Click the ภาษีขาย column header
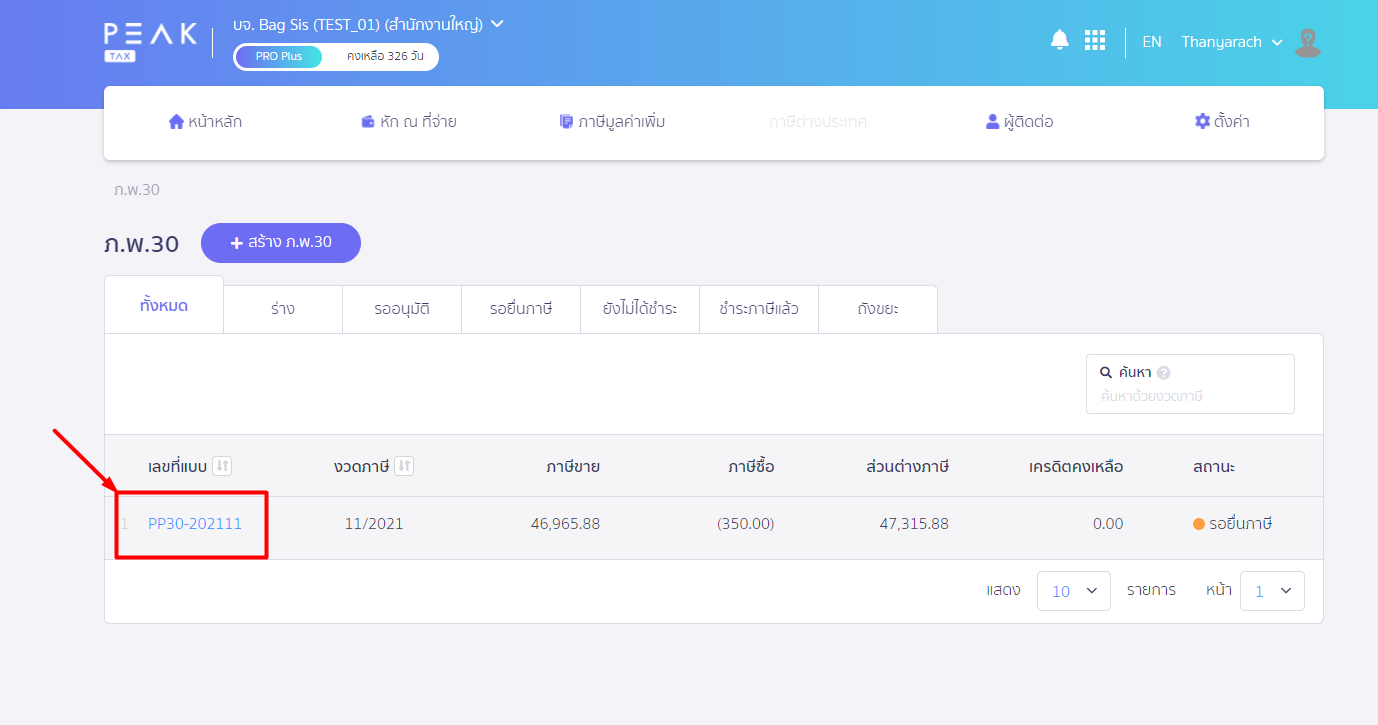 tap(573, 466)
